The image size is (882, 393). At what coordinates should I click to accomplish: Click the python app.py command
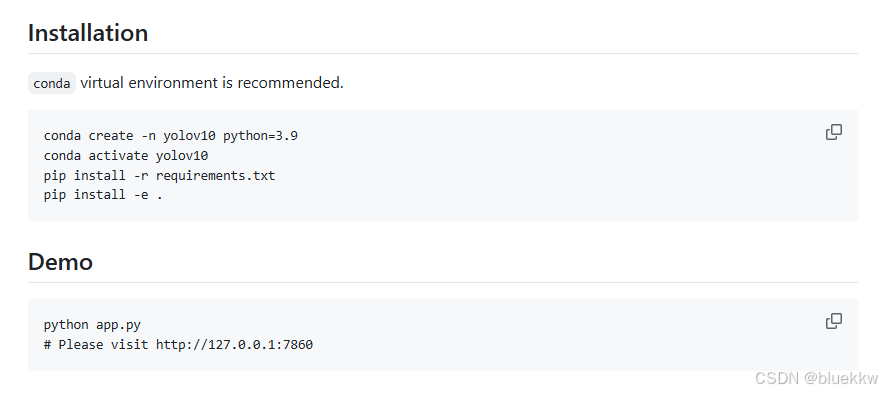click(92, 325)
